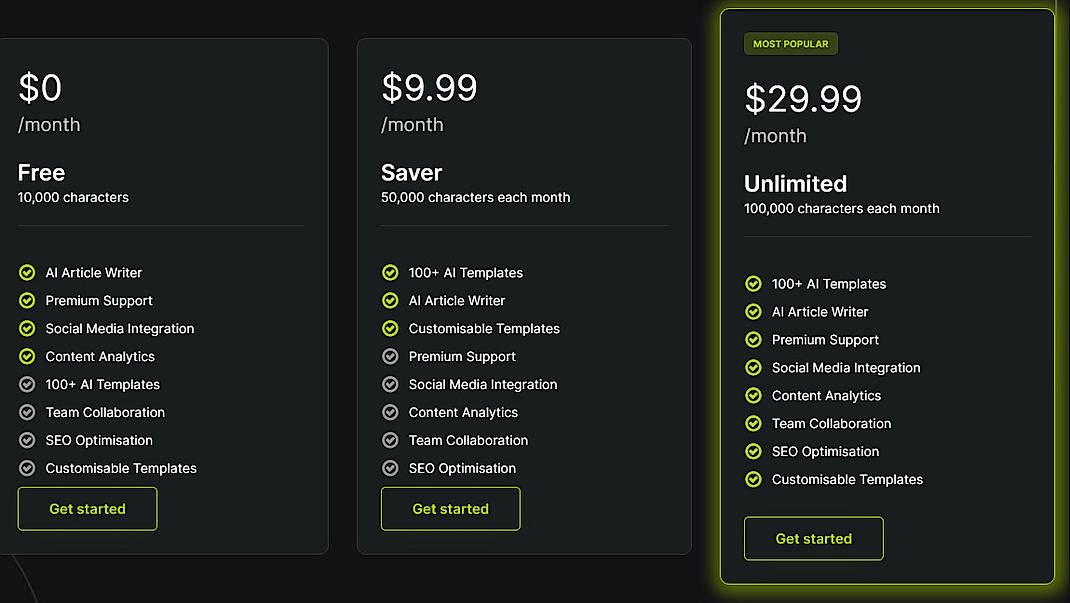Image resolution: width=1070 pixels, height=603 pixels.
Task: Click the SEO Optimisation checkmark in Saver plan
Action: coord(389,468)
